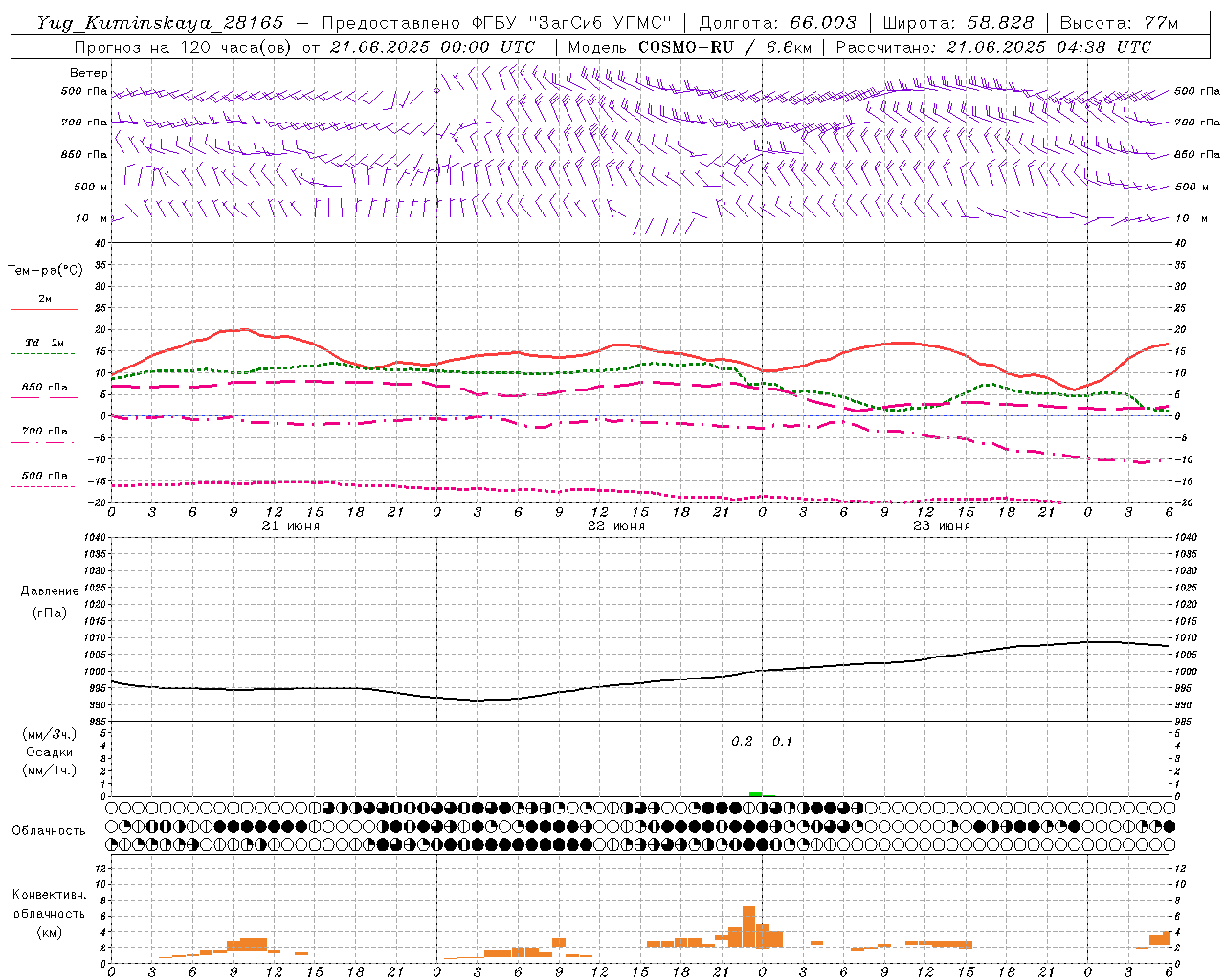Click the date label 22 июня
This screenshot has height=980, width=1225.
pyautogui.click(x=615, y=526)
